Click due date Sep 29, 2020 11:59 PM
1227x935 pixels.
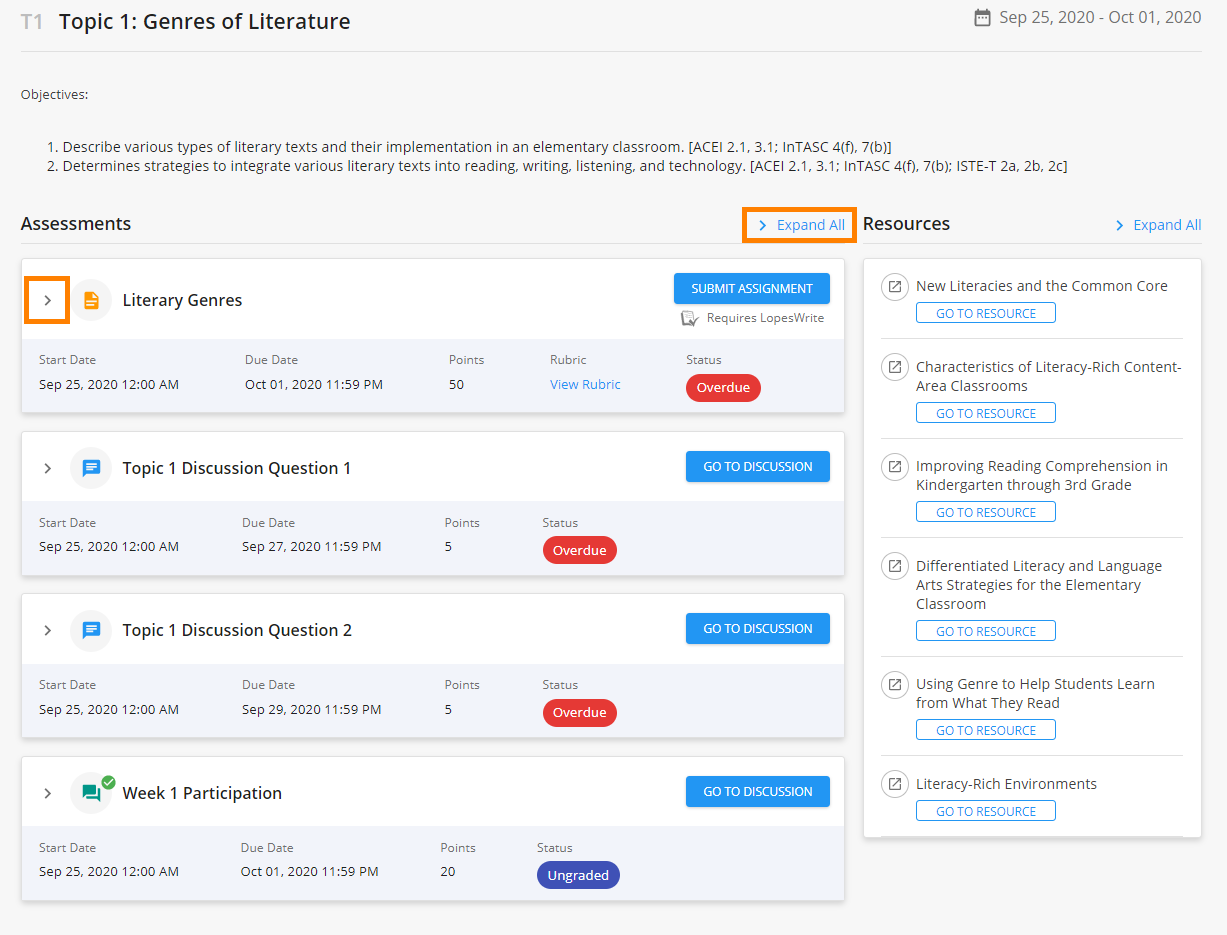point(311,709)
